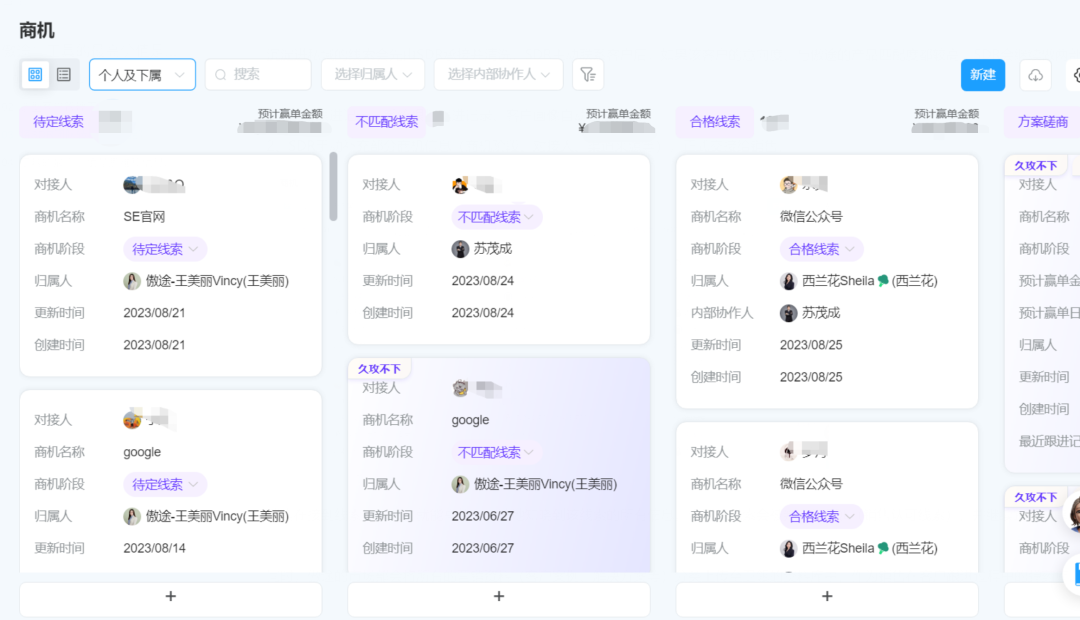
Task: Click the cloud download icon
Action: coord(1035,75)
